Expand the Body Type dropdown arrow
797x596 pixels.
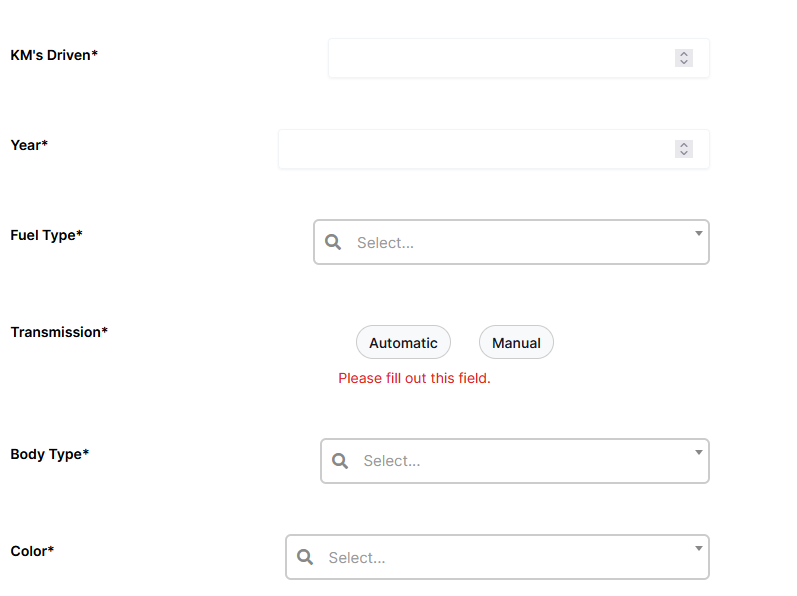pos(698,452)
